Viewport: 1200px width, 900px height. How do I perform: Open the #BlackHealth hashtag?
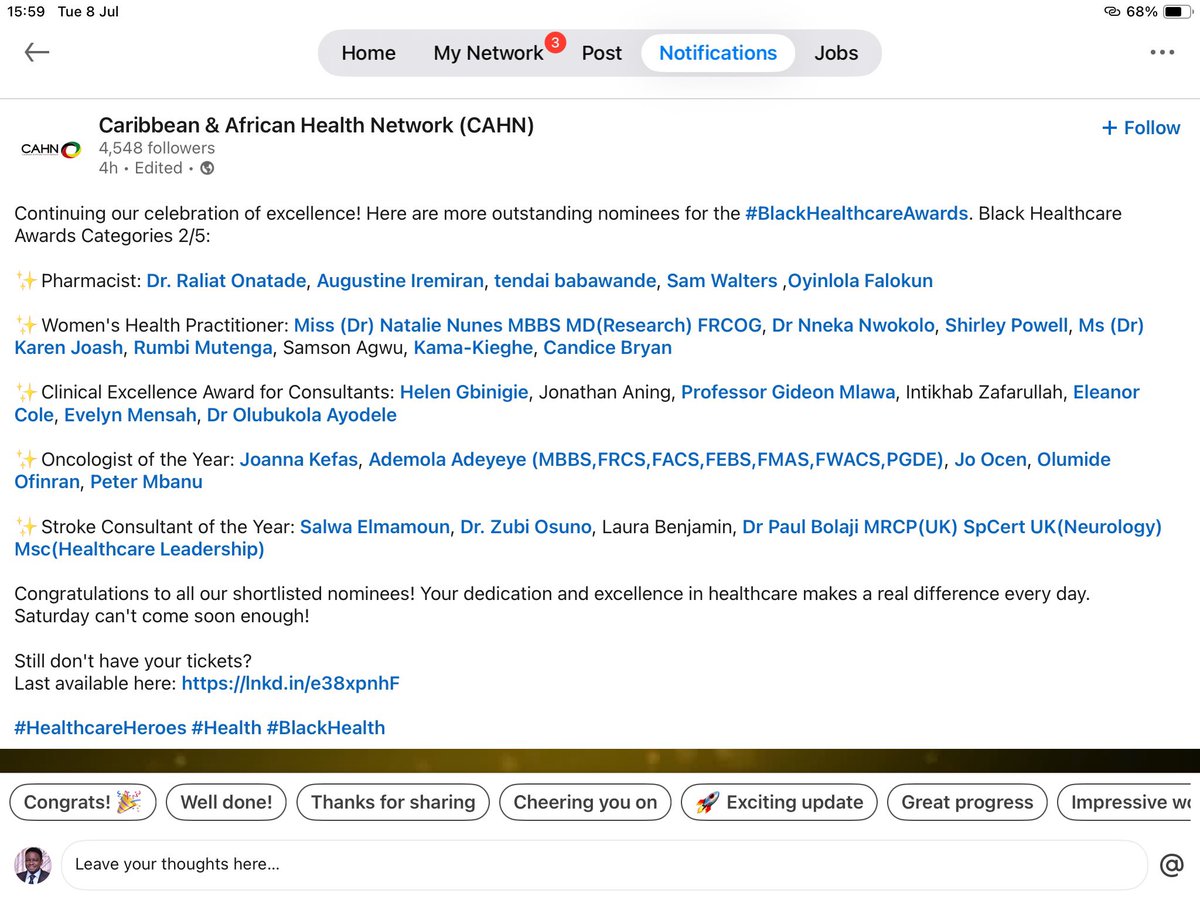point(326,728)
